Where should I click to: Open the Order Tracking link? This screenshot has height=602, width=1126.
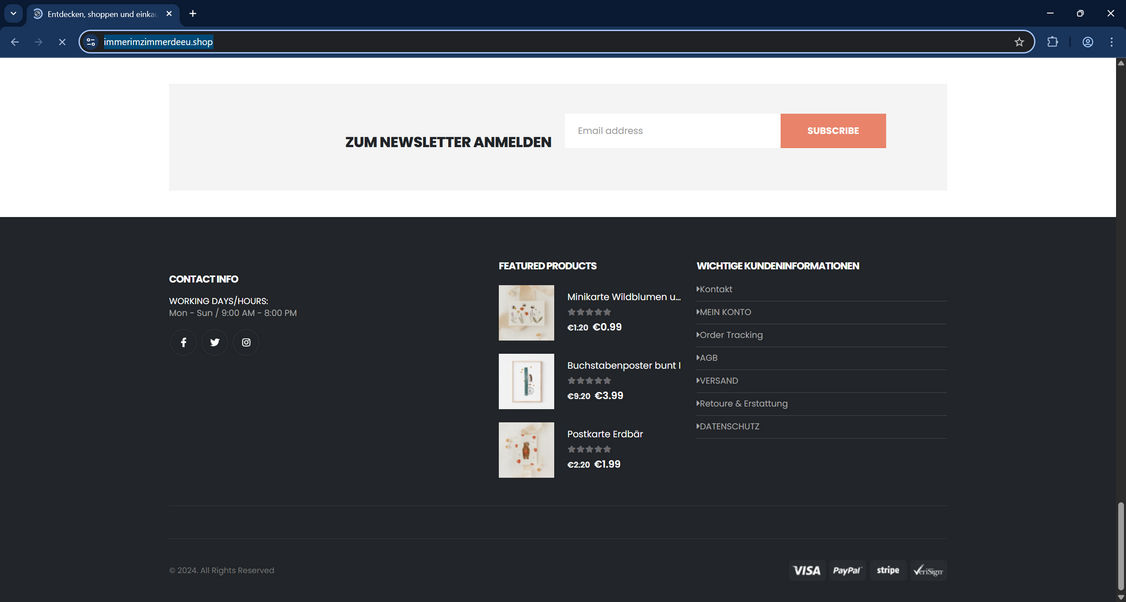[x=730, y=335]
